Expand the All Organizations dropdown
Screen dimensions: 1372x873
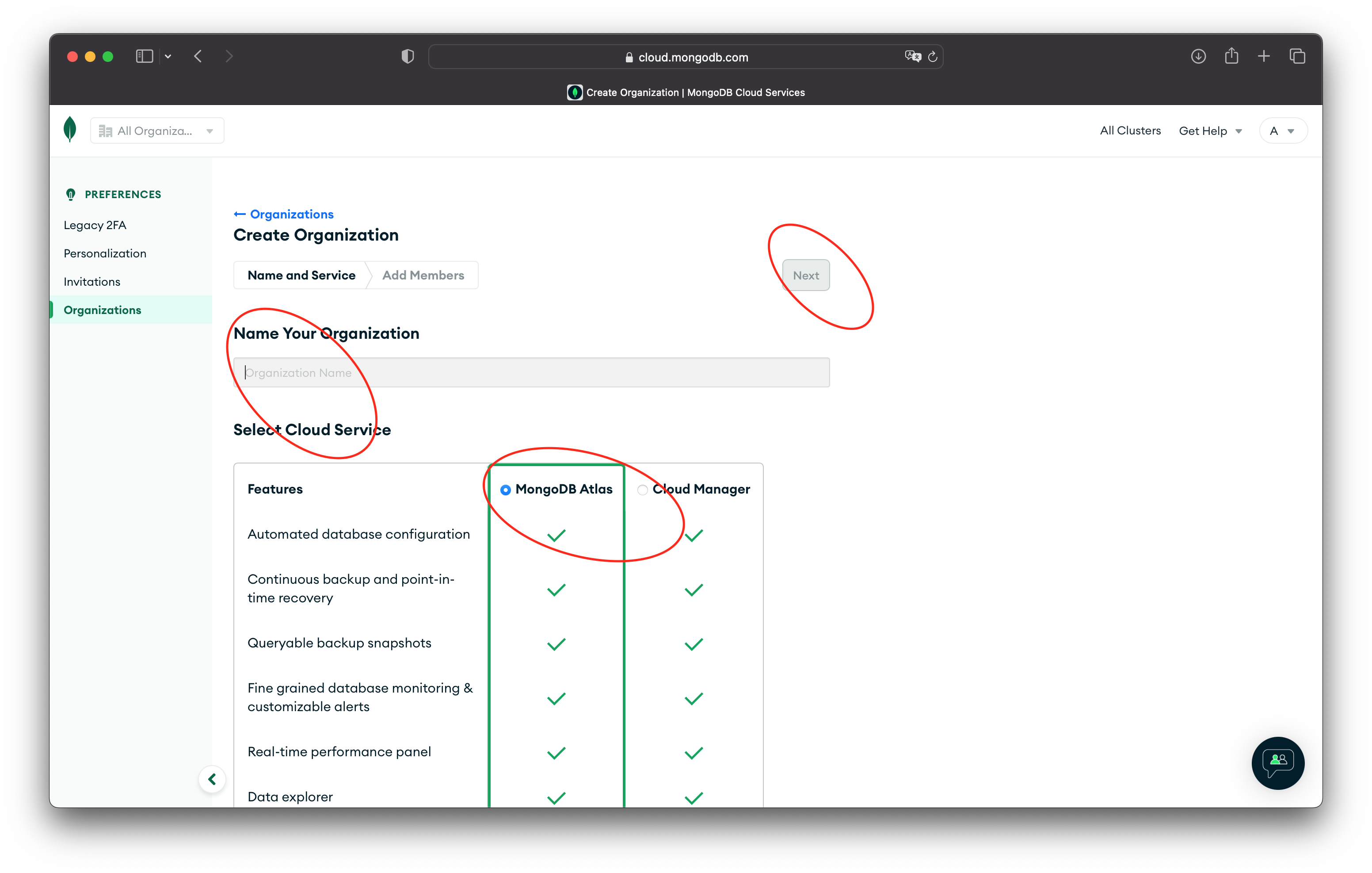coord(156,131)
